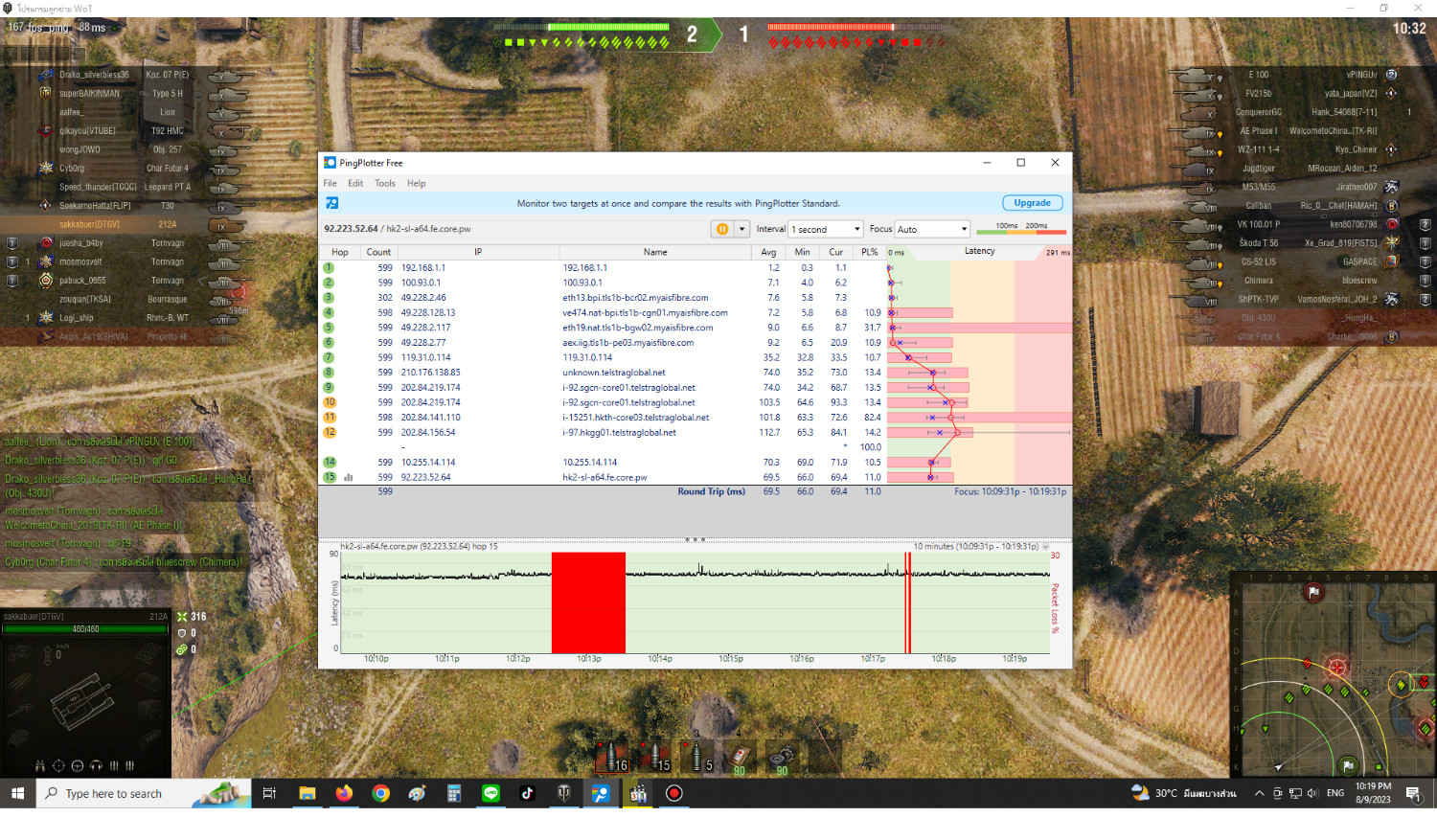
Task: Click the IP column header
Action: [x=478, y=252]
